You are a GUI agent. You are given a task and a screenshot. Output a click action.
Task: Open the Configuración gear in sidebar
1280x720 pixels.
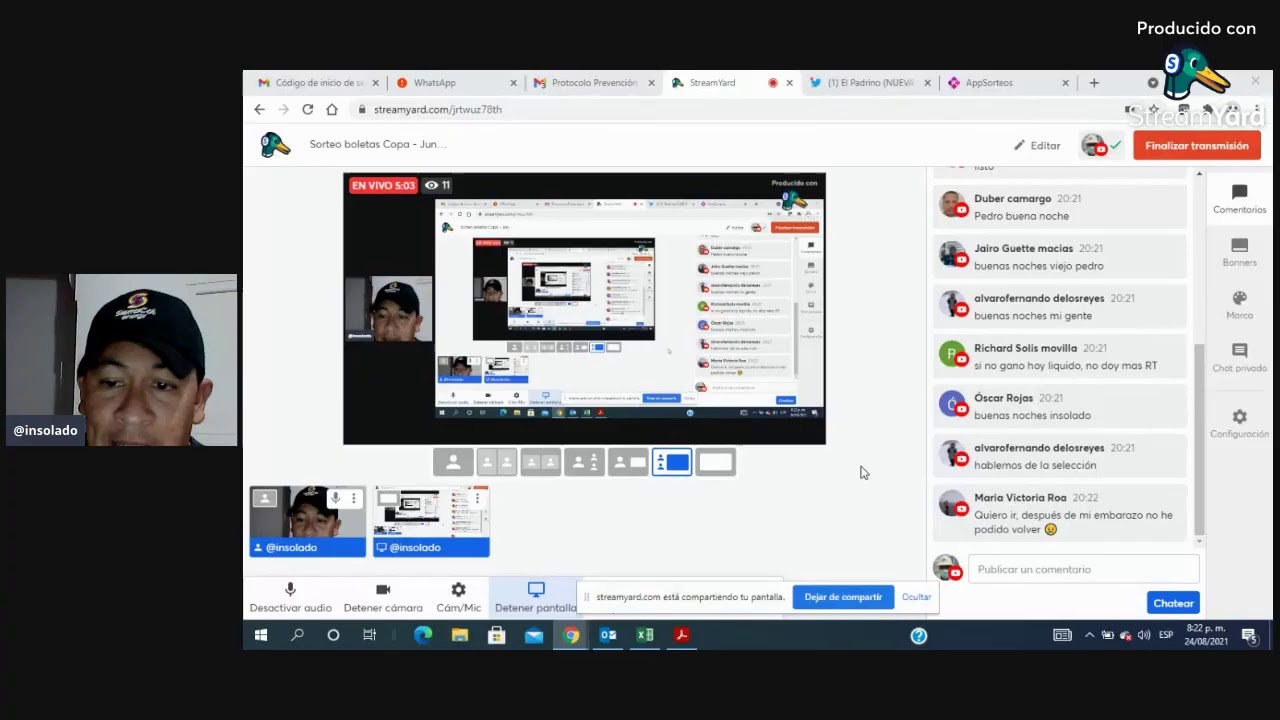(1239, 424)
